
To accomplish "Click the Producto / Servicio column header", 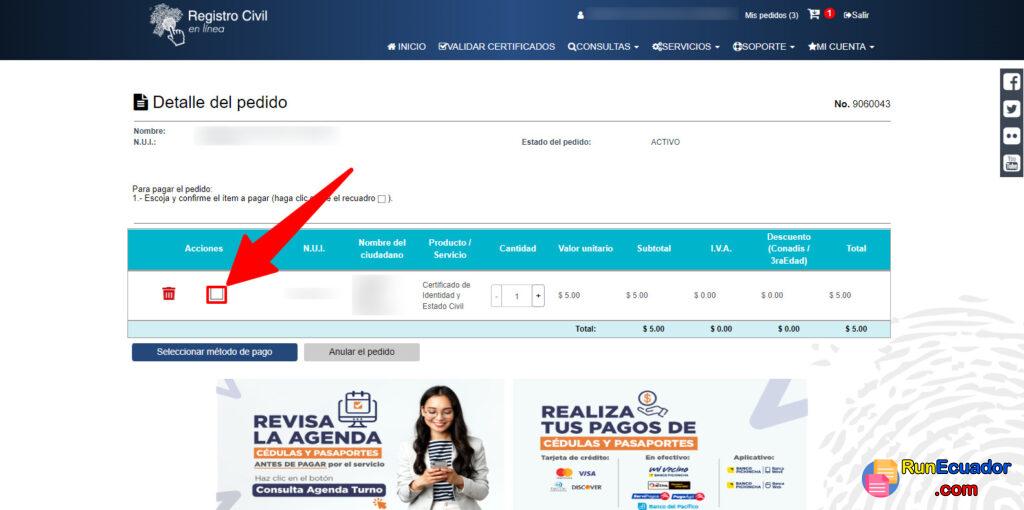I will (x=450, y=249).
